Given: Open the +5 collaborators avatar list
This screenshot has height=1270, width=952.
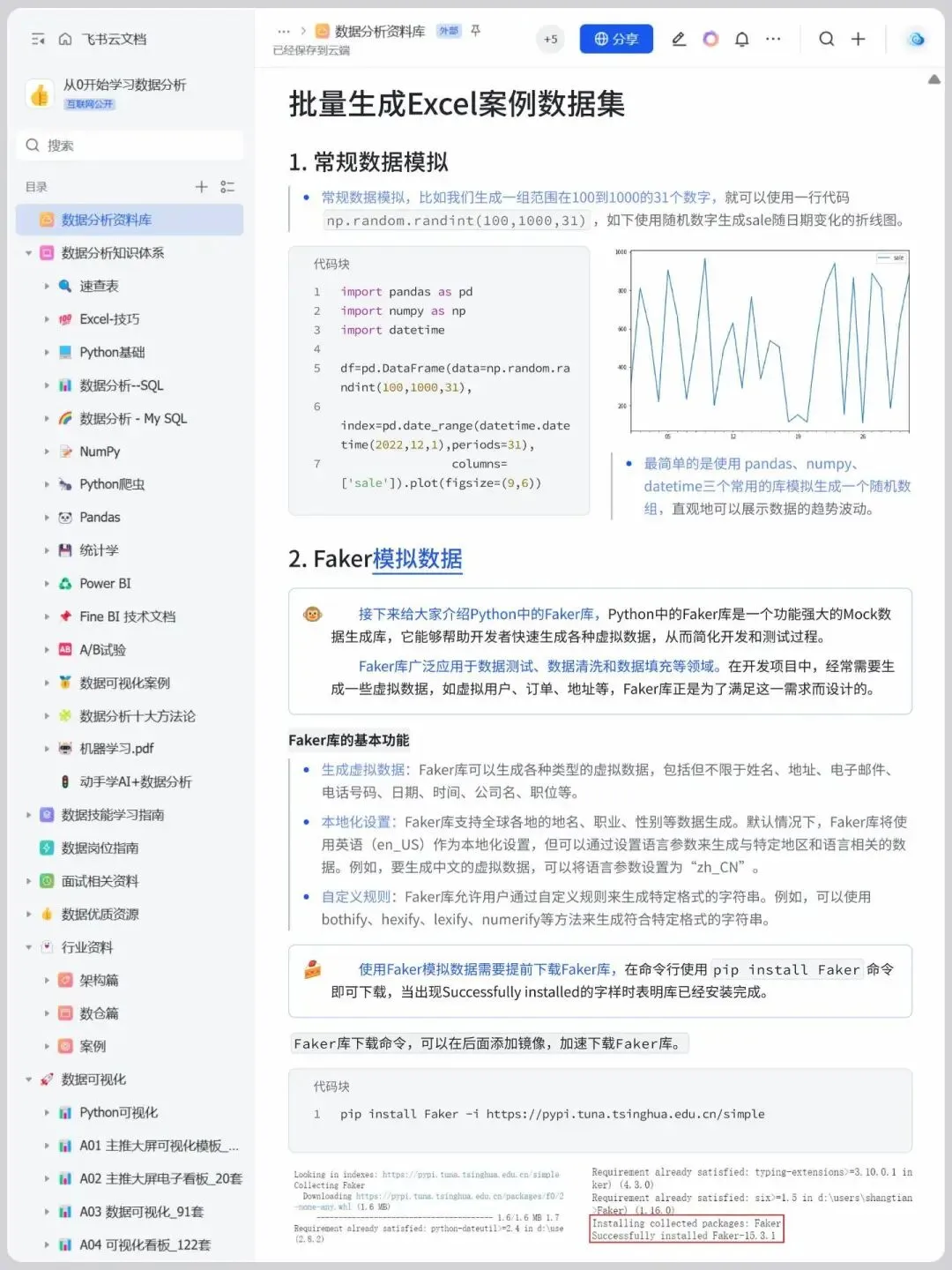Looking at the screenshot, I should tap(551, 39).
